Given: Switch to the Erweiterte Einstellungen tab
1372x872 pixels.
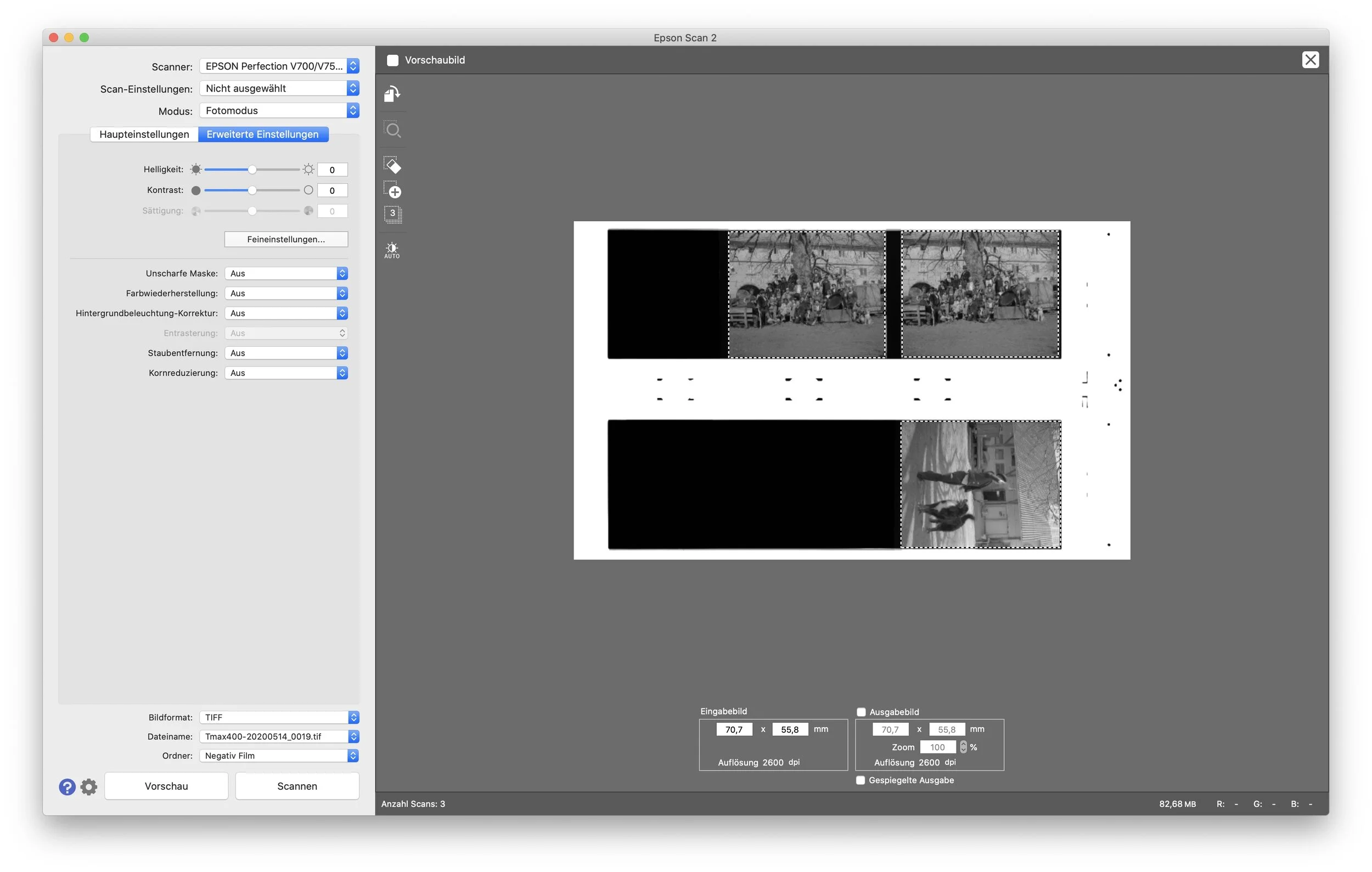Looking at the screenshot, I should pos(263,134).
